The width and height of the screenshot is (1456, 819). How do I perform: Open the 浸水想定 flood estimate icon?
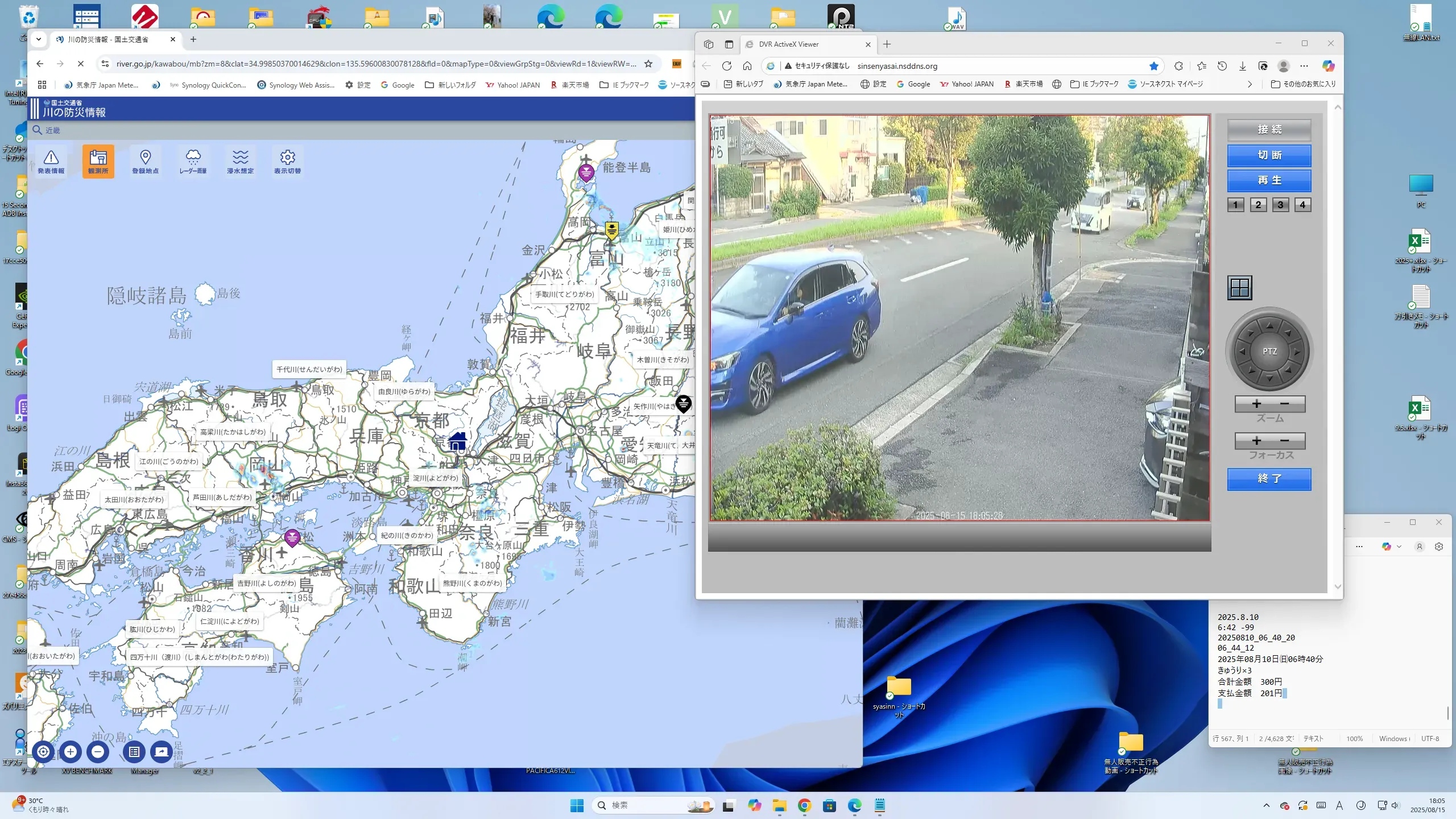(x=240, y=161)
